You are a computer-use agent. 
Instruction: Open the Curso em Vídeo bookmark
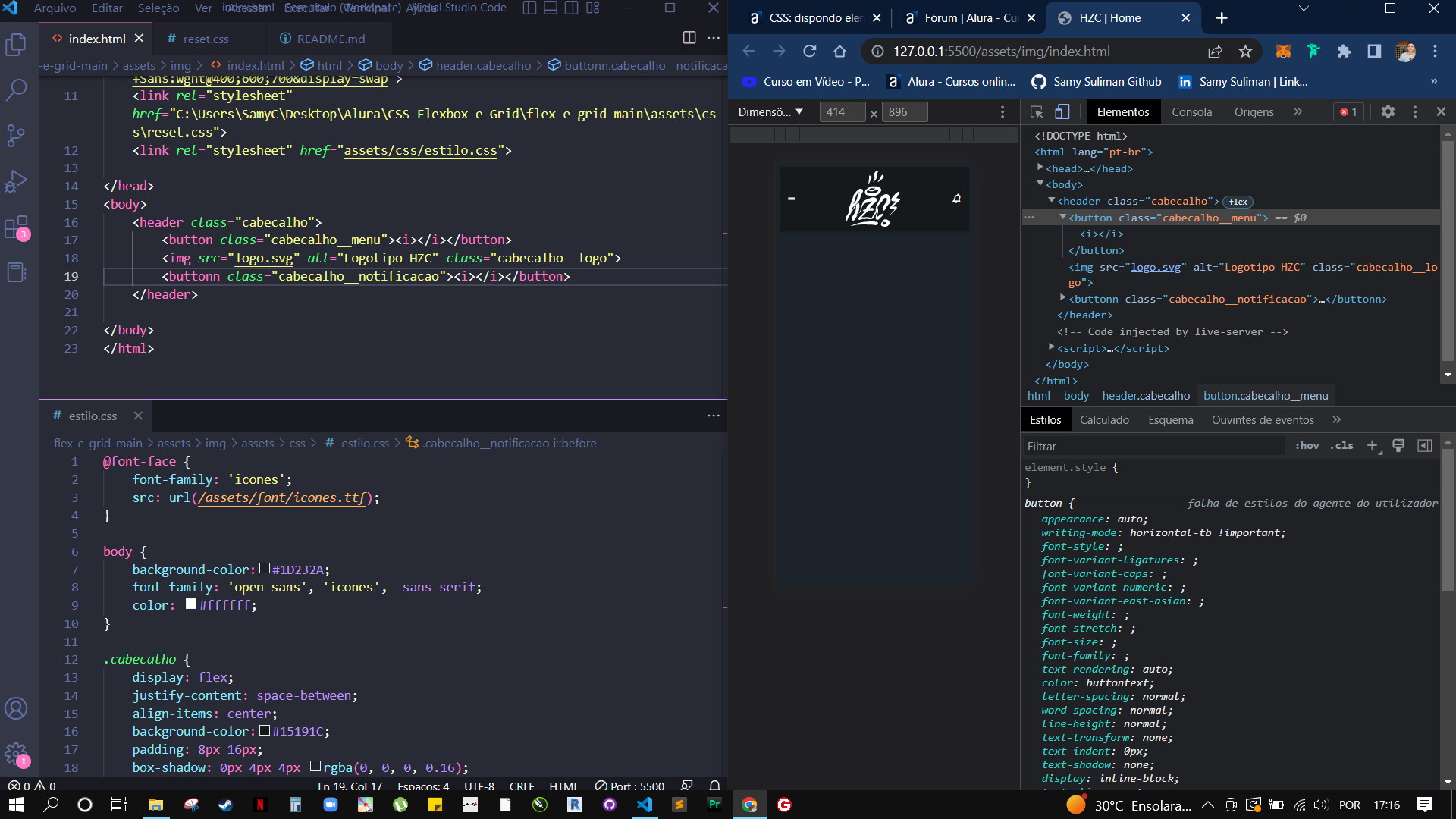coord(807,81)
